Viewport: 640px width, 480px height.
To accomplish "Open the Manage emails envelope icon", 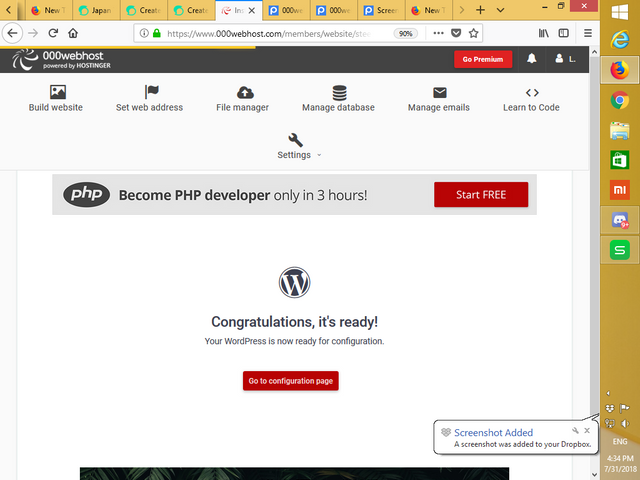I will pyautogui.click(x=440, y=93).
